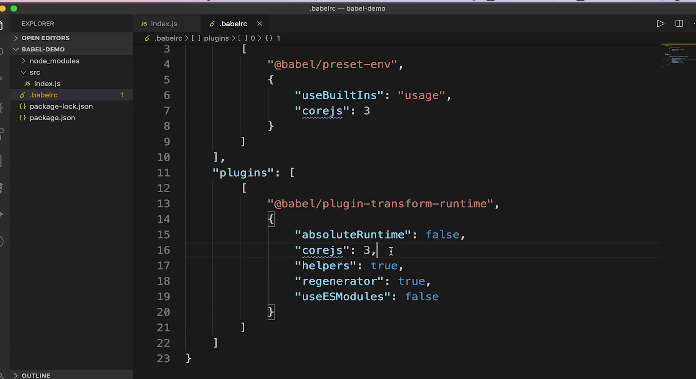Screen dimensions: 696x379
Task: Click the false value on line 19
Action: click(422, 296)
